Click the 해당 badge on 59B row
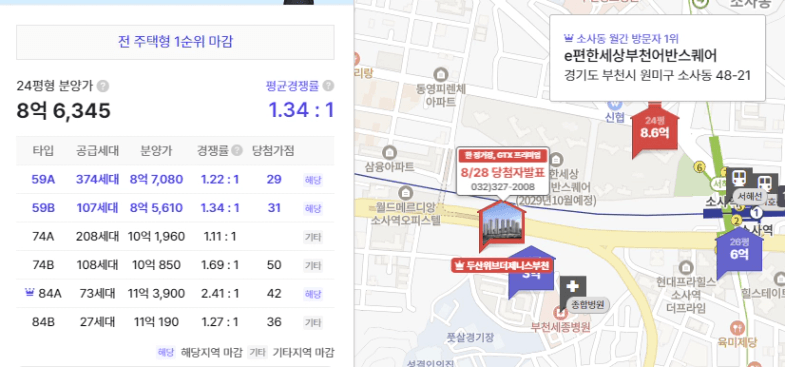The height and width of the screenshot is (367, 785). tap(313, 208)
